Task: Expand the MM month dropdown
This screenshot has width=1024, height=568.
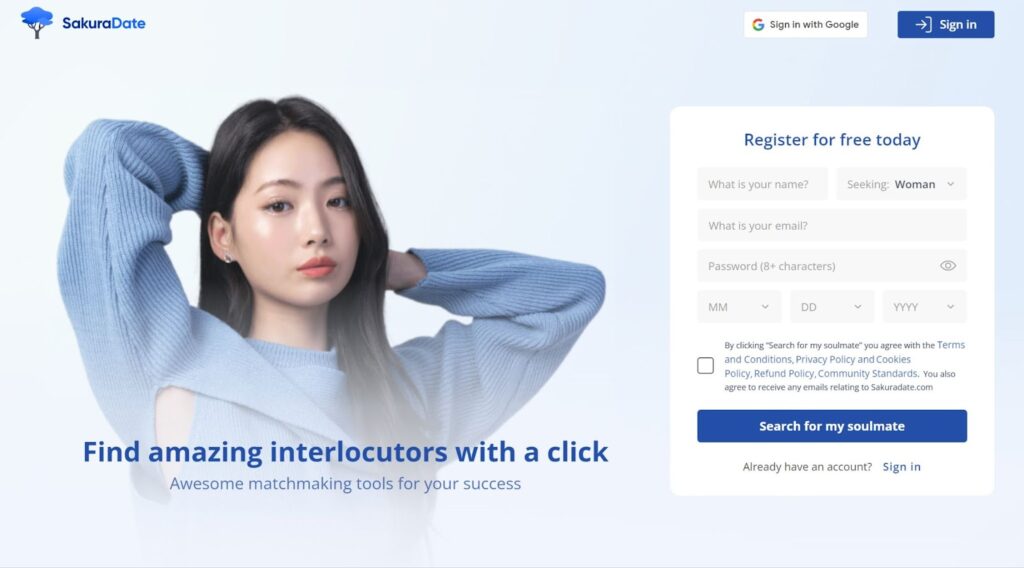Action: click(739, 307)
